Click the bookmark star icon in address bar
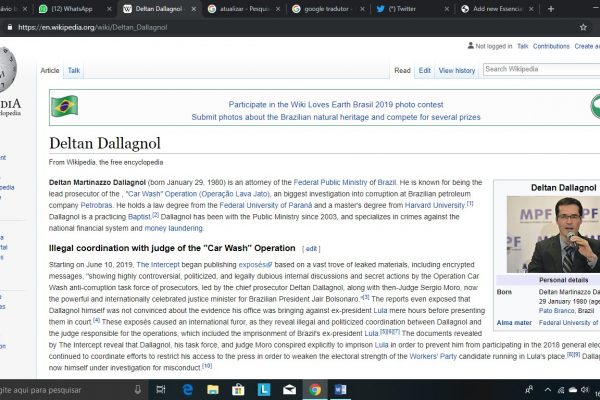Viewport: 600px width, 400px height. [583, 27]
